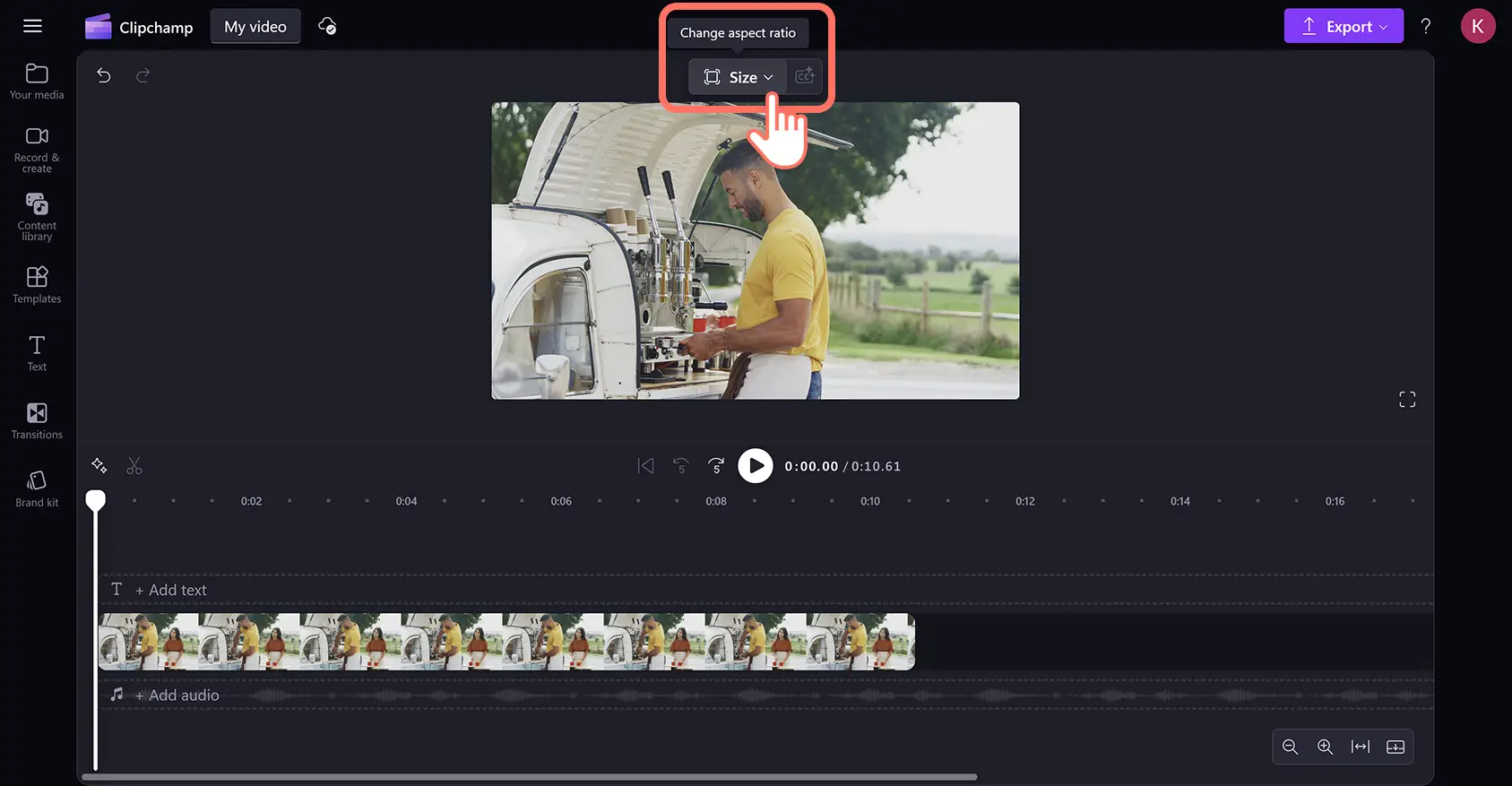Viewport: 1512px width, 786px height.
Task: Click Add audio on the timeline
Action: [177, 695]
